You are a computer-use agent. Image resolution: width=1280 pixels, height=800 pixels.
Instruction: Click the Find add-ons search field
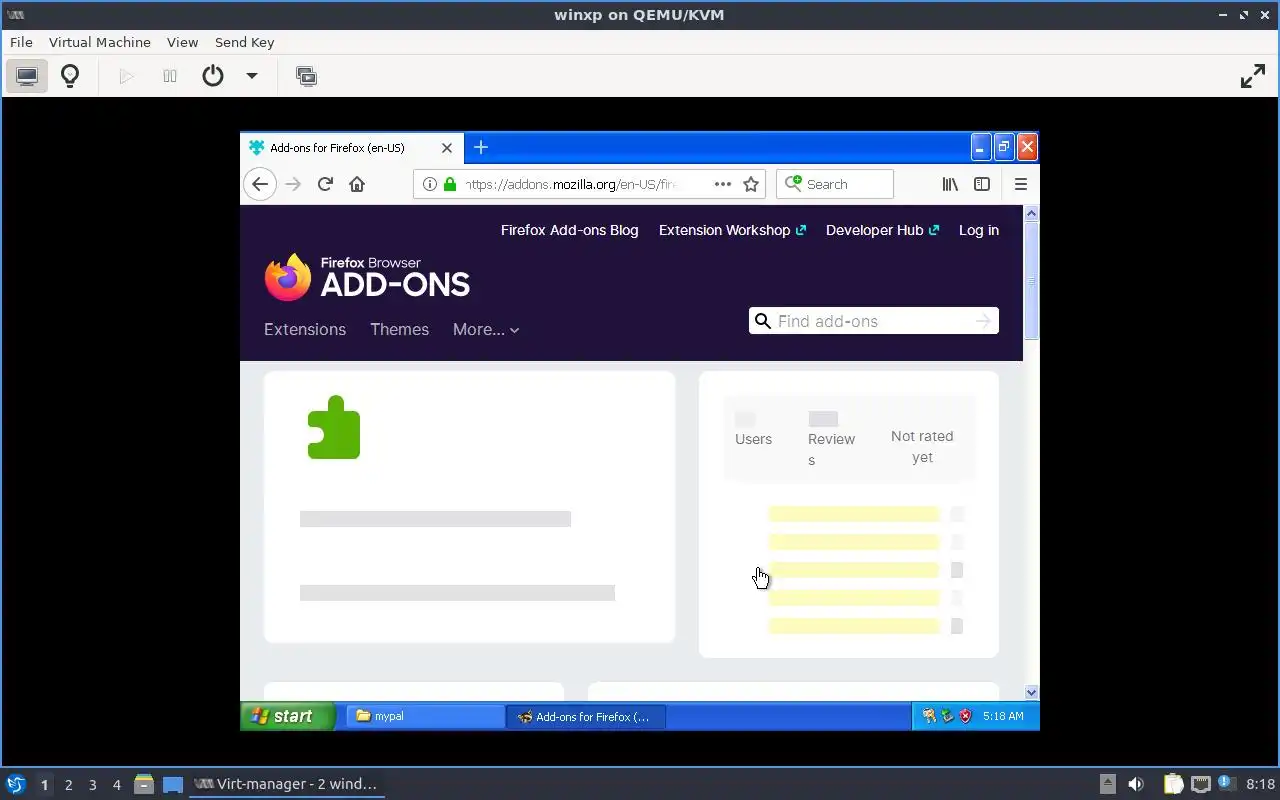coord(873,321)
